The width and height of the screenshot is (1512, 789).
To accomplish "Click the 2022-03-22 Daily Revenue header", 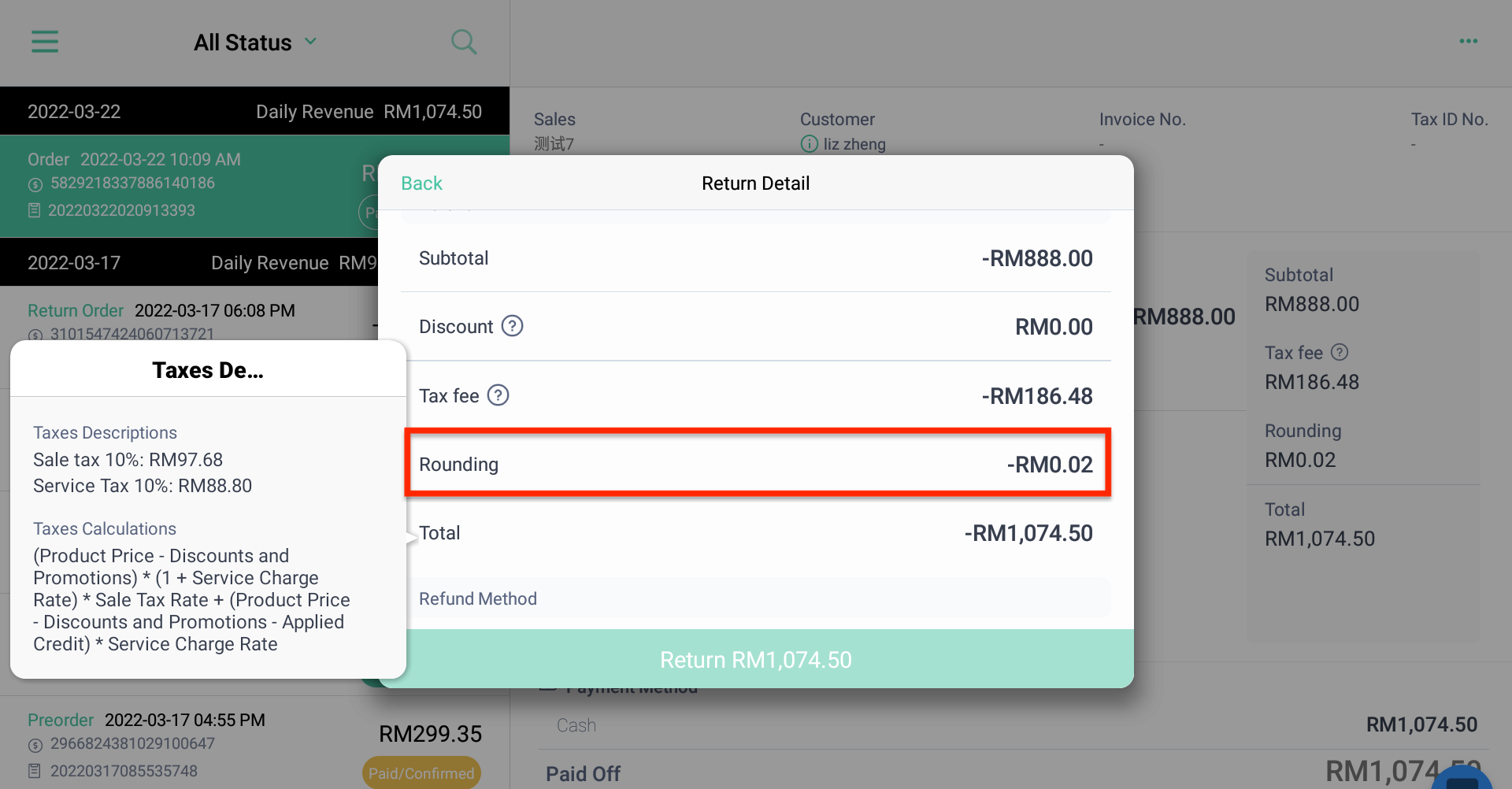I will click(254, 111).
